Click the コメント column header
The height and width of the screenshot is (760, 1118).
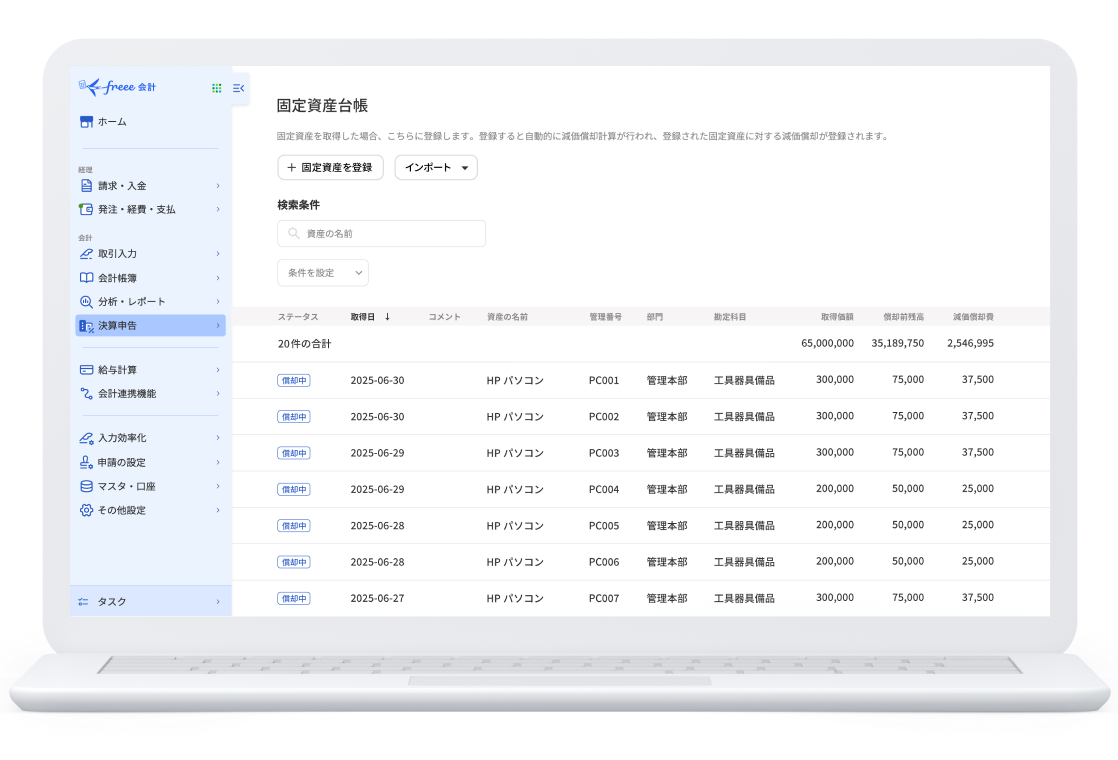click(444, 317)
